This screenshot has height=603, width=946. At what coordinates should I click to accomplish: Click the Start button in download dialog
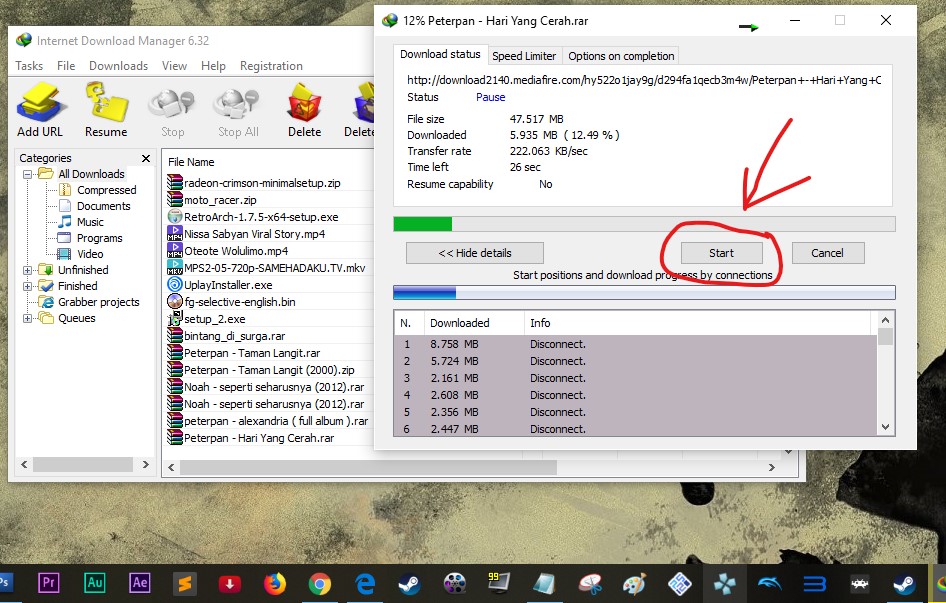(x=722, y=253)
